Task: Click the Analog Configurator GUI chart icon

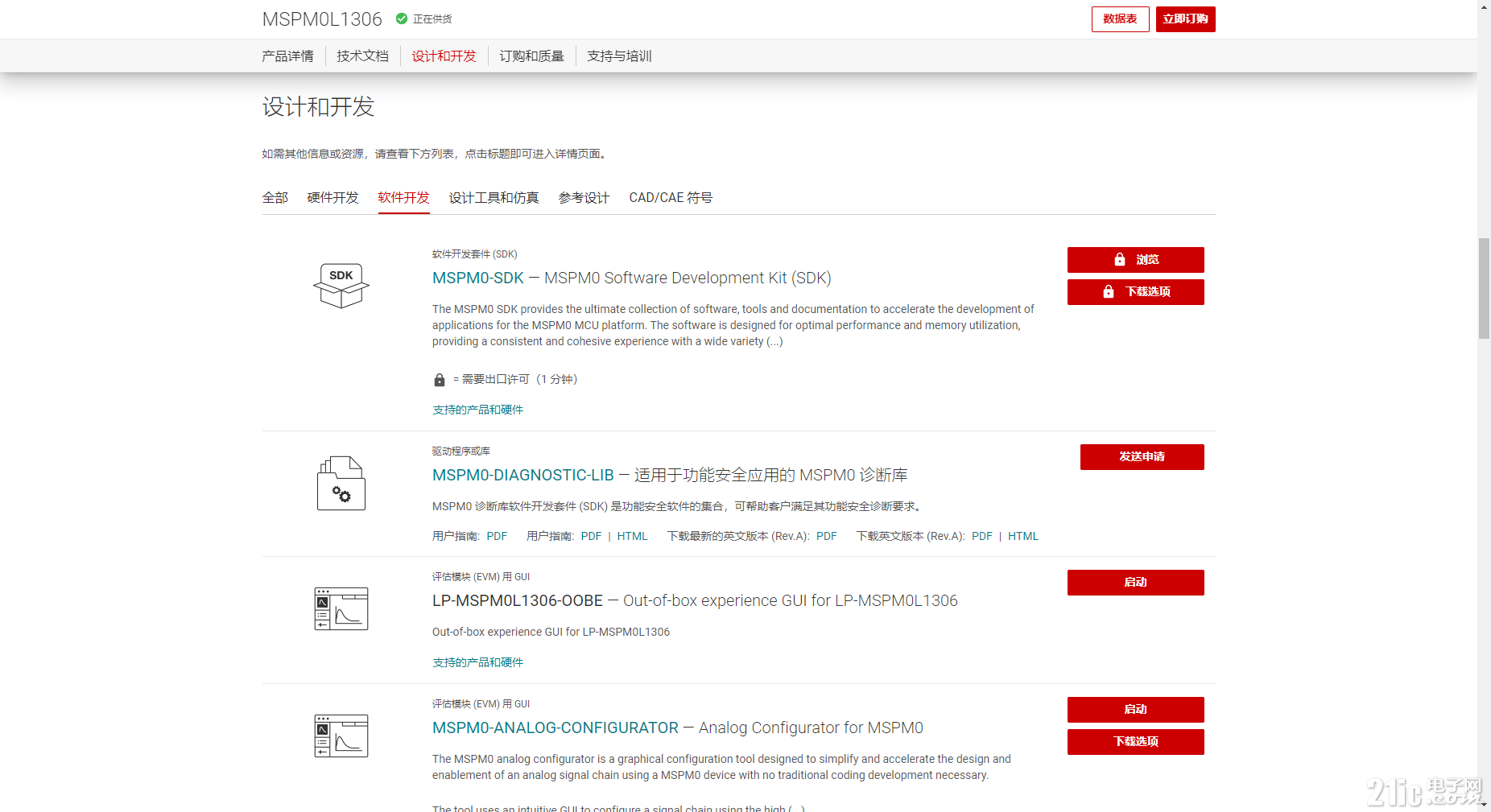Action: point(341,736)
